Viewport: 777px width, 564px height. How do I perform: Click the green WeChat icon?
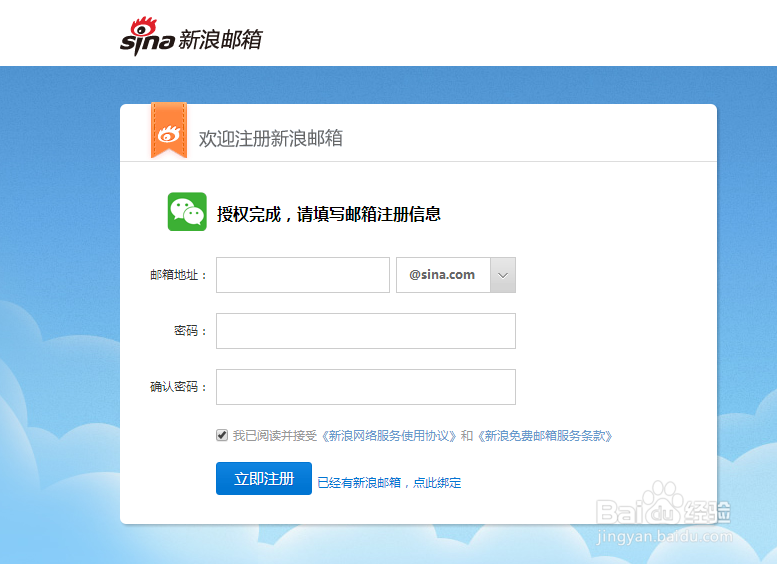click(187, 212)
